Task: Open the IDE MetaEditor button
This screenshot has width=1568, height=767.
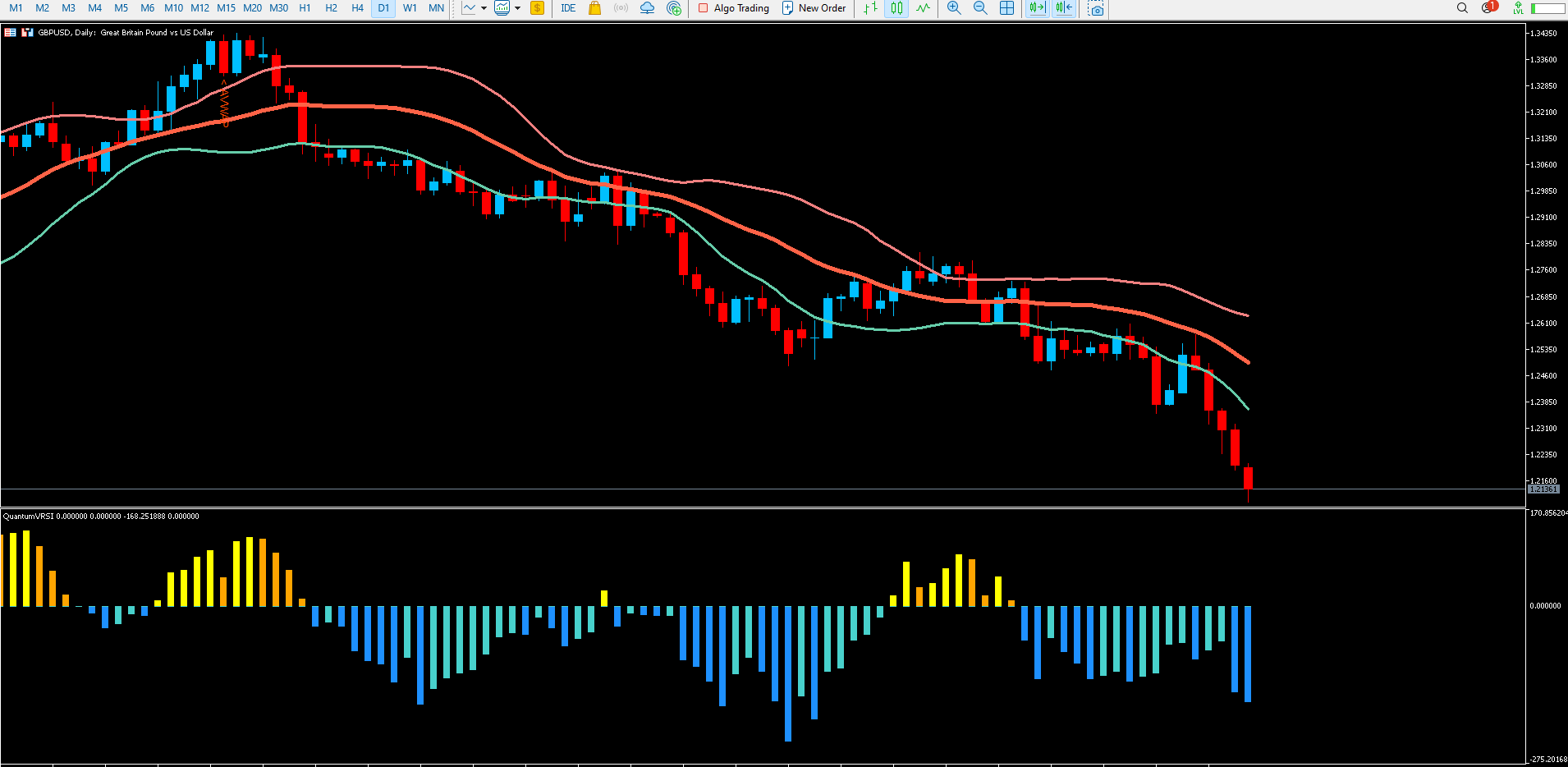Action: tap(568, 8)
